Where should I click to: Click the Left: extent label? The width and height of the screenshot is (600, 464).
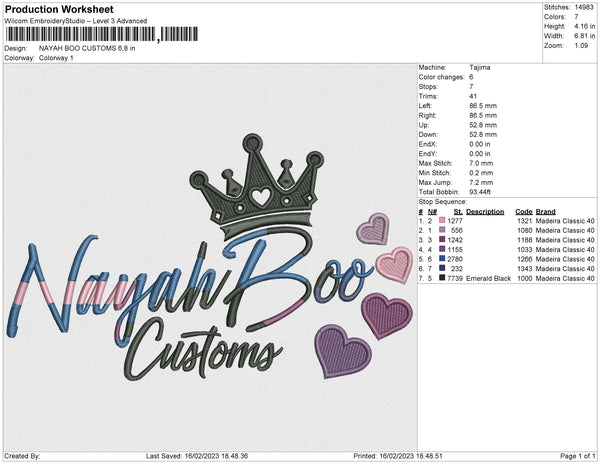425,106
